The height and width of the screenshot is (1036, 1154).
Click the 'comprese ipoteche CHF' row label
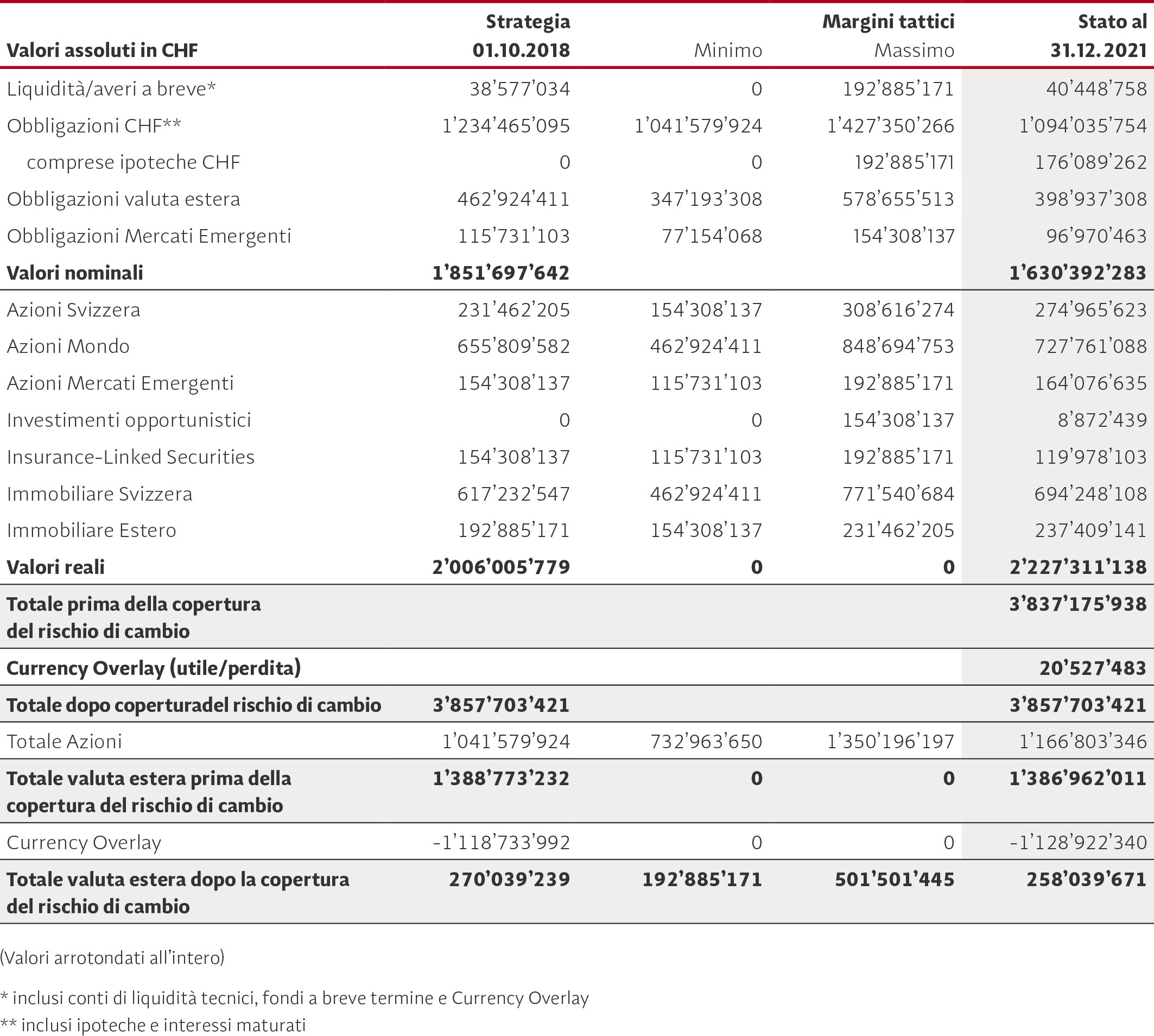(x=134, y=163)
